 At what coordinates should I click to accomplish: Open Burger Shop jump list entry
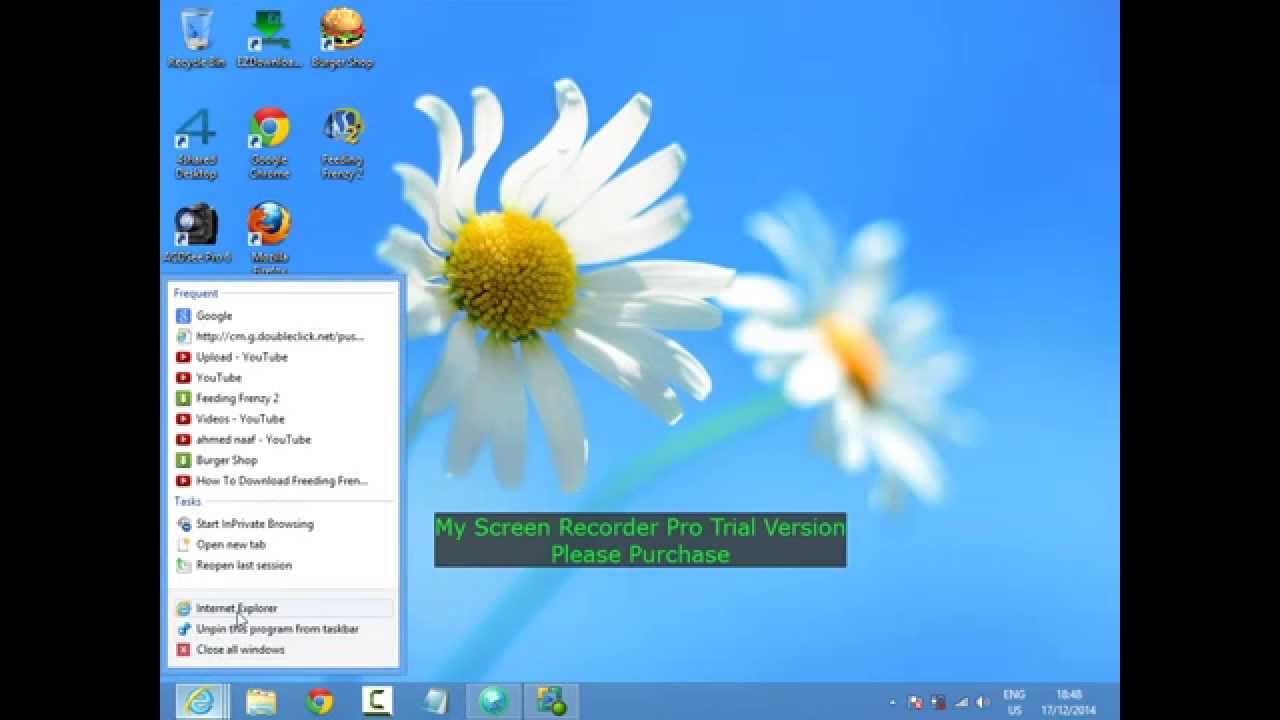283,460
